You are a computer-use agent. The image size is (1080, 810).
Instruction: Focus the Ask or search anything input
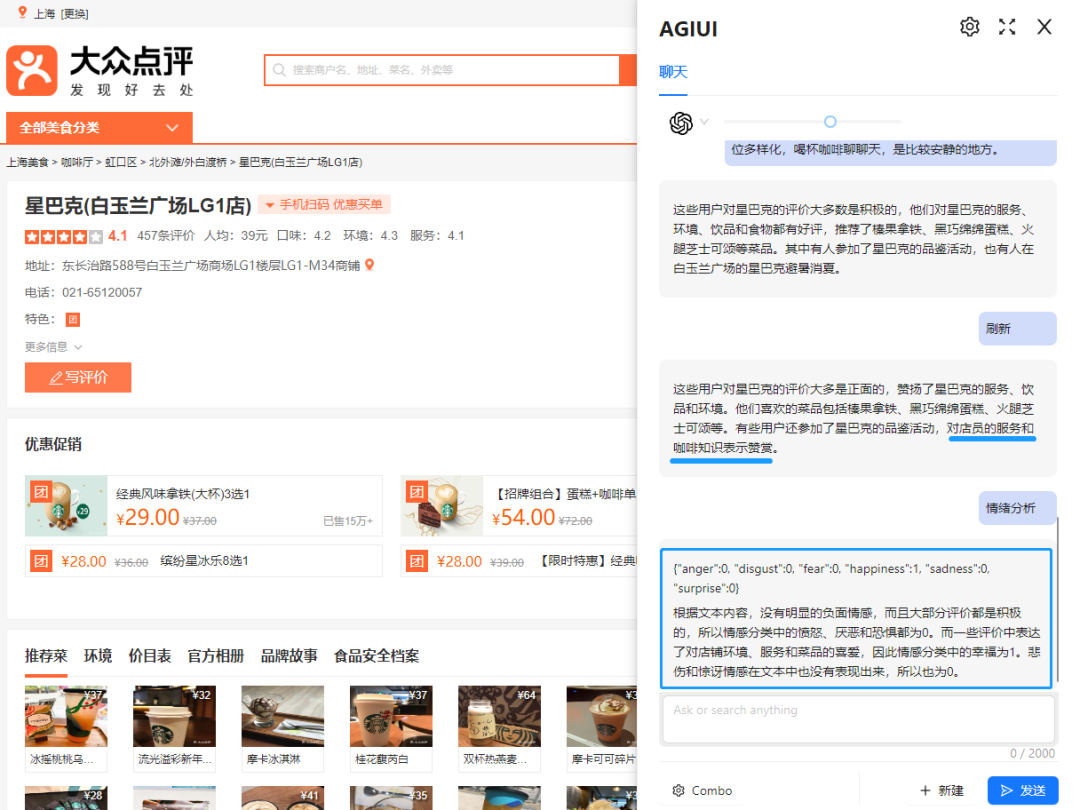point(858,719)
